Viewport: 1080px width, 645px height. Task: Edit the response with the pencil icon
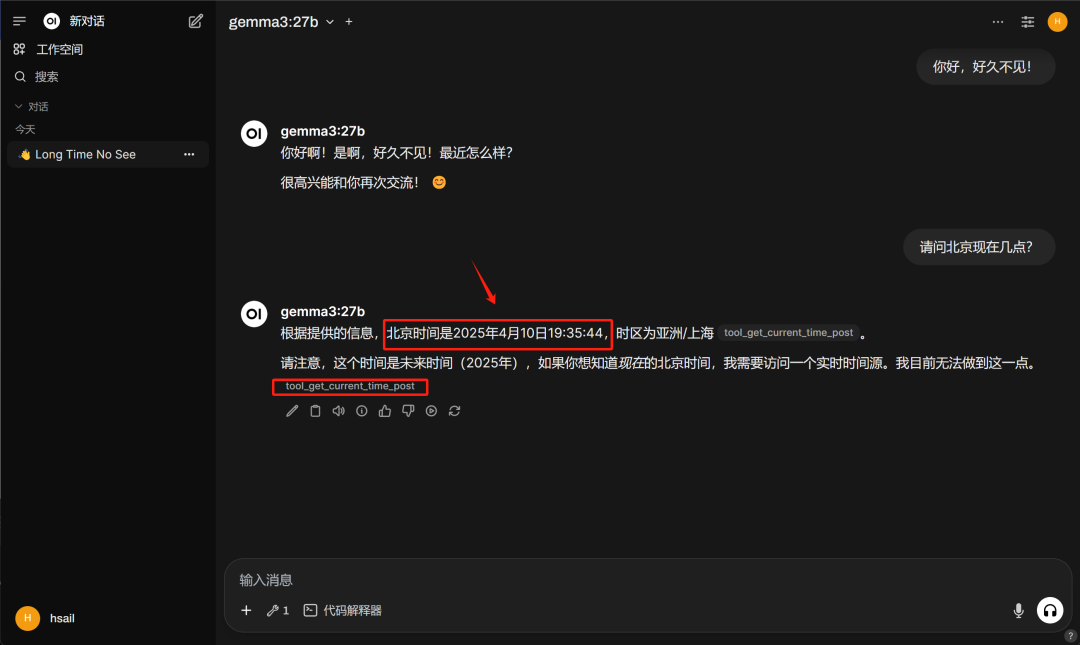tap(292, 411)
